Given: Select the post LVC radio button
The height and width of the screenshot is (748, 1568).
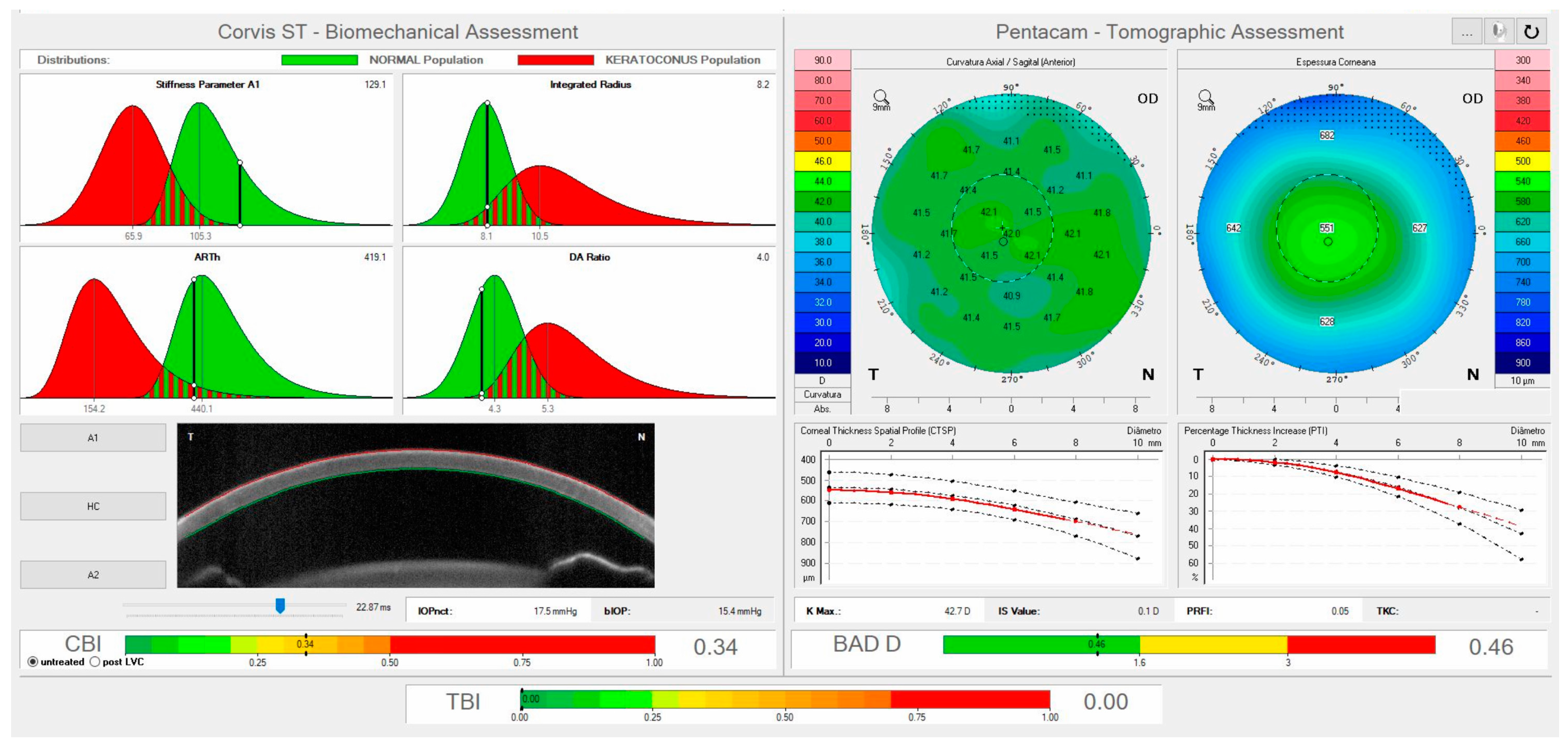Looking at the screenshot, I should (x=95, y=661).
